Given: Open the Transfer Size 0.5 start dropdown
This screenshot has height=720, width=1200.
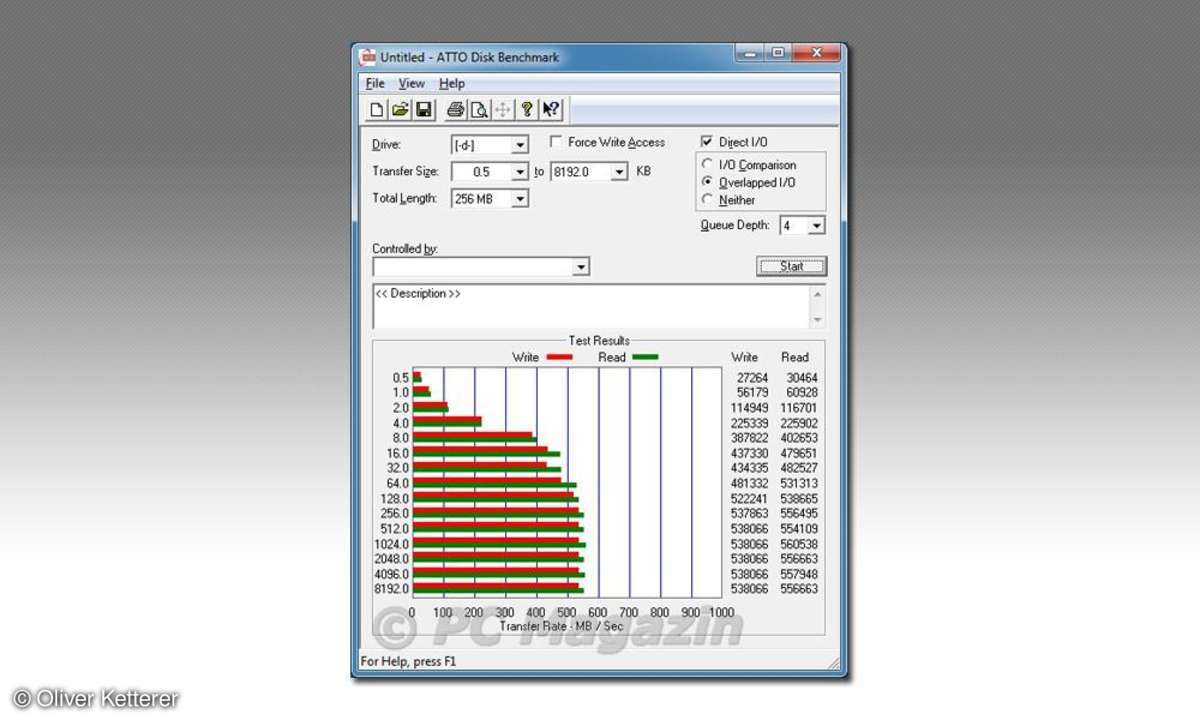Looking at the screenshot, I should coord(519,172).
